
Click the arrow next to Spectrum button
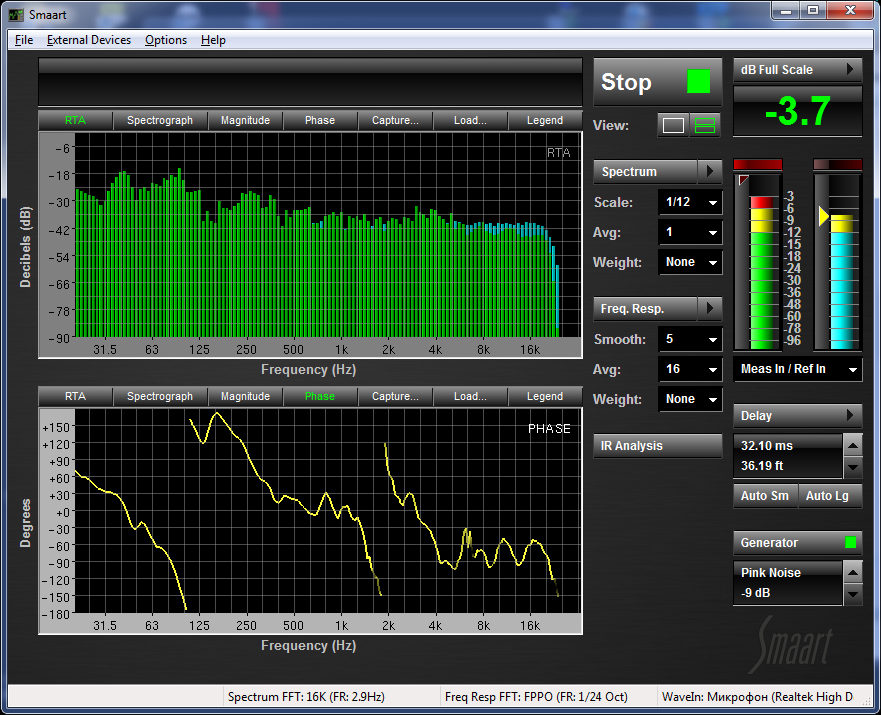[x=709, y=172]
